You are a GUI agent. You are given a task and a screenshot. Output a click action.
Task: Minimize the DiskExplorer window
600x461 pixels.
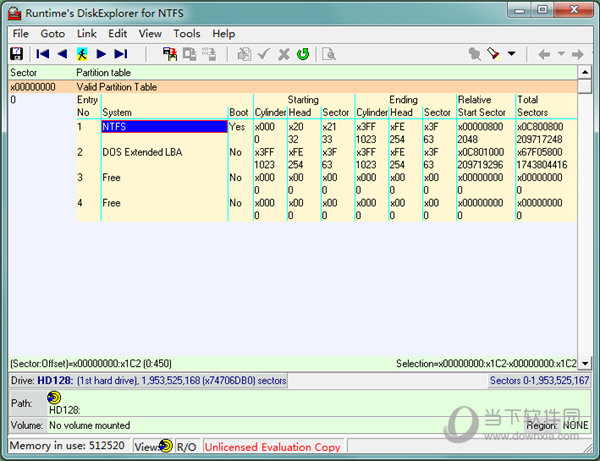(520, 10)
